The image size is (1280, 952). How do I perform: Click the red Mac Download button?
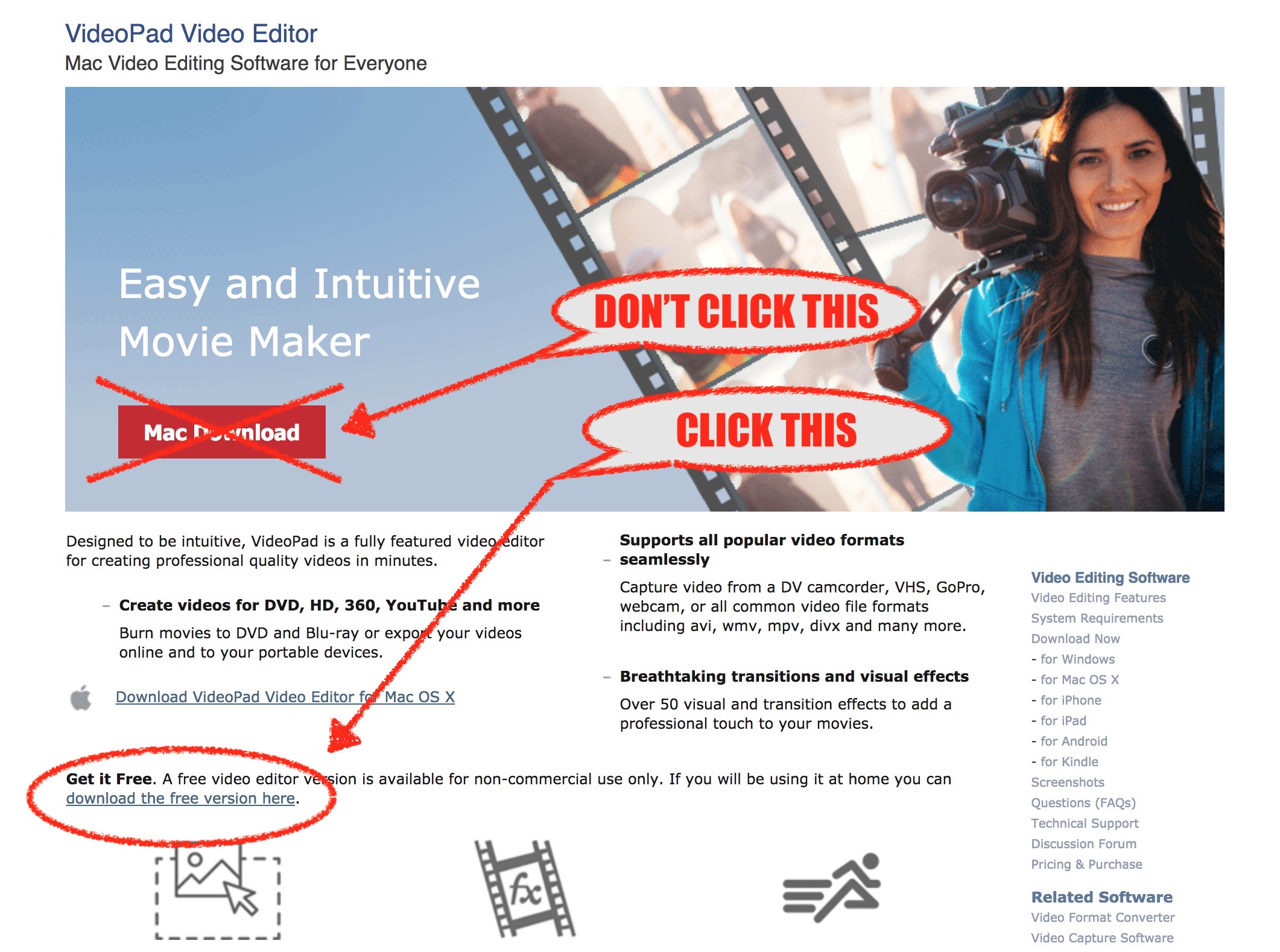coord(221,432)
